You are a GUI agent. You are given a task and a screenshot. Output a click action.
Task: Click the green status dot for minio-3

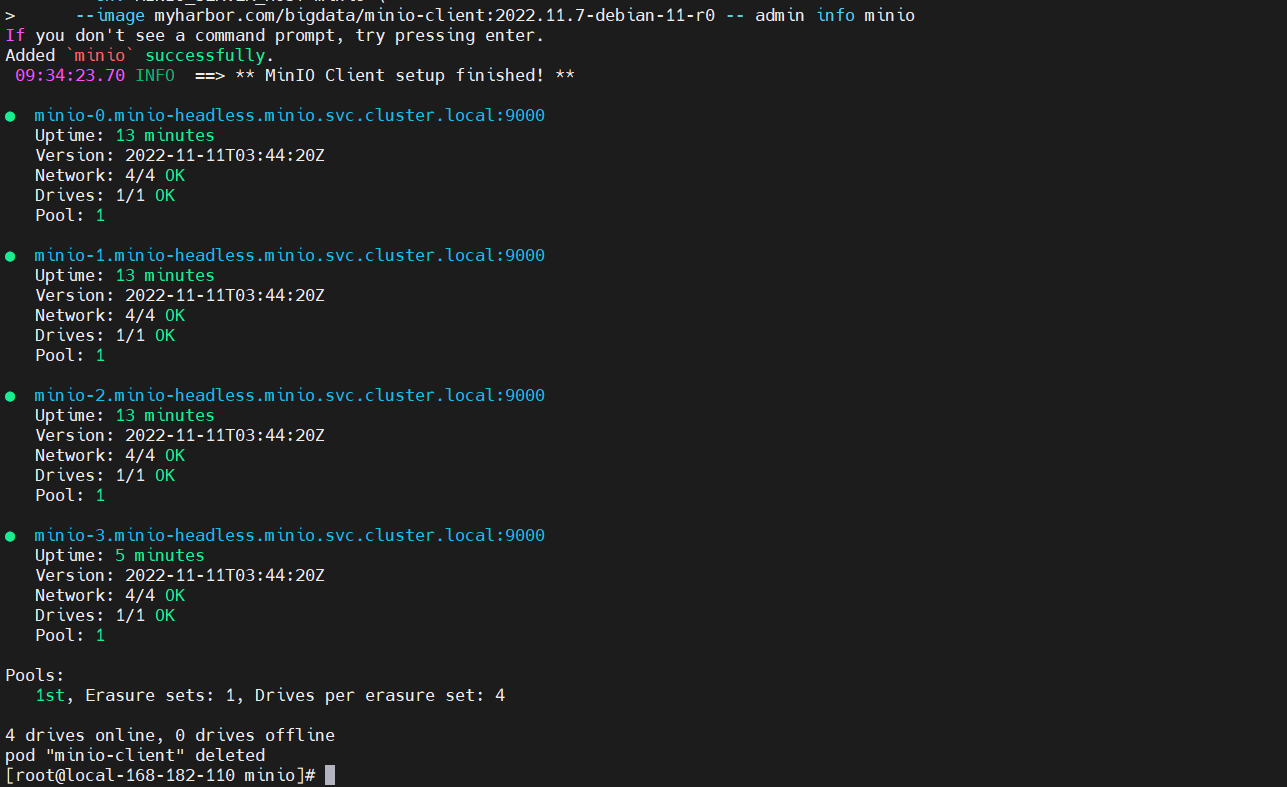tap(10, 536)
